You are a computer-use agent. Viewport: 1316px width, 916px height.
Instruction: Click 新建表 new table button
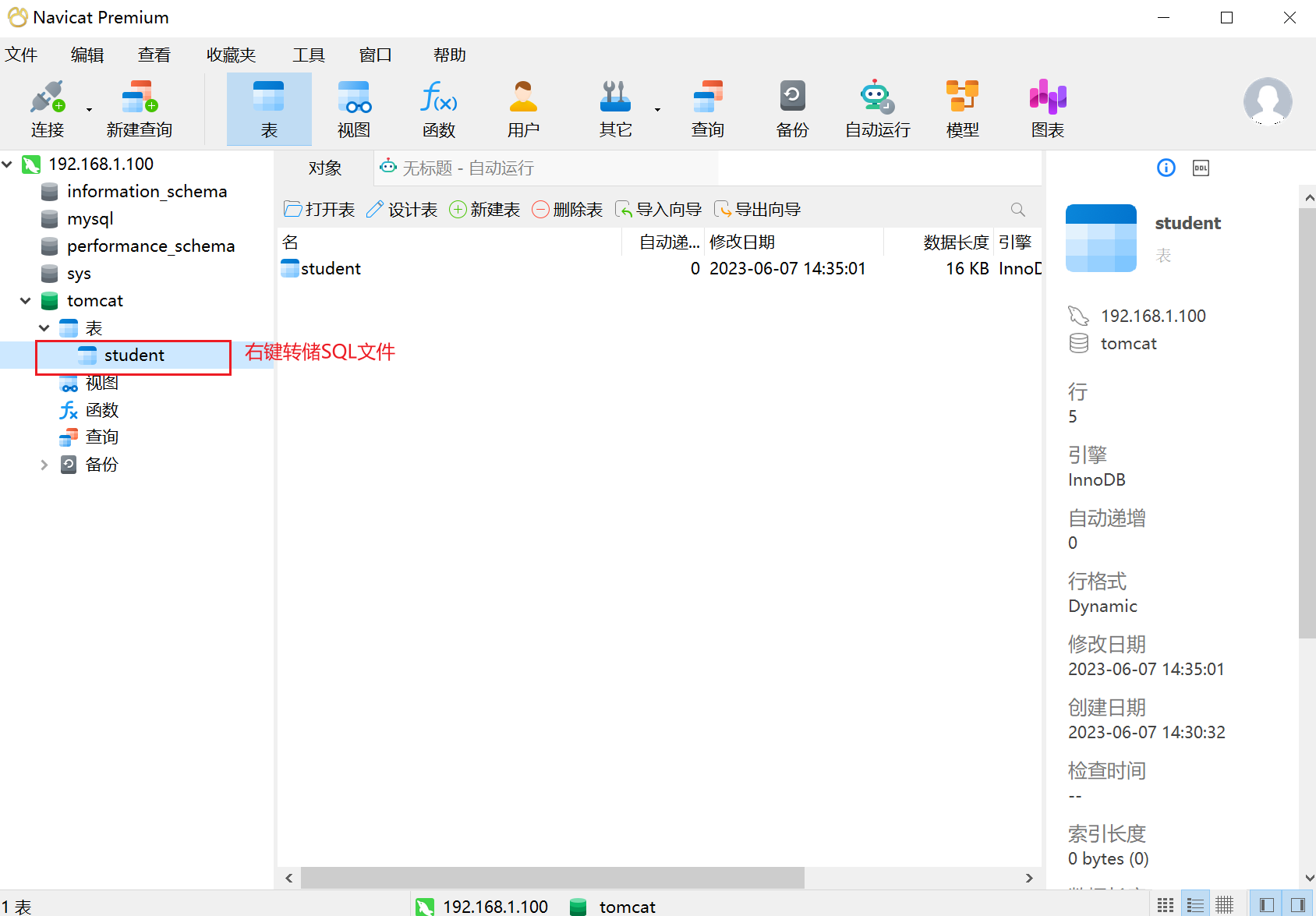coord(485,210)
